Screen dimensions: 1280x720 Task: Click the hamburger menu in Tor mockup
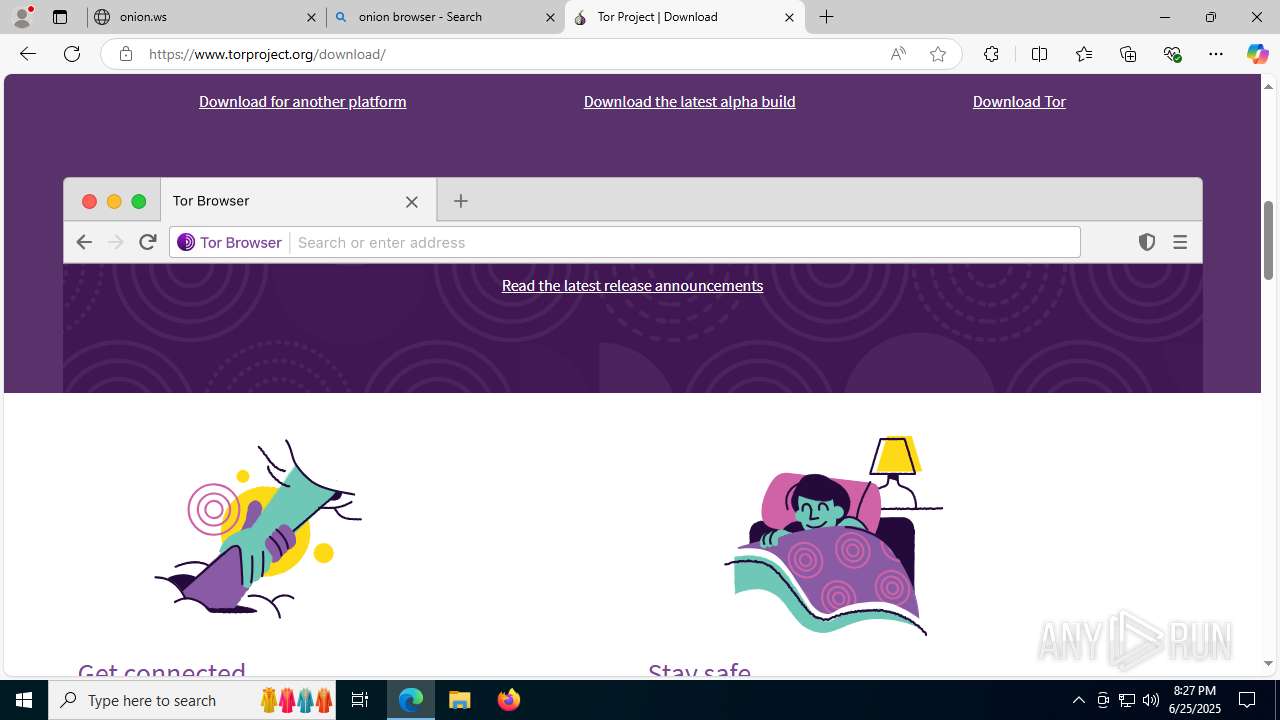point(1180,242)
